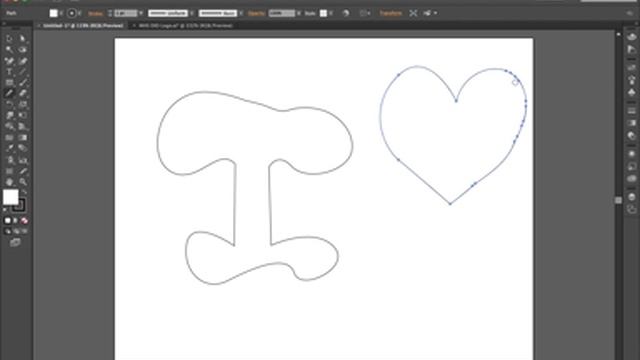Reset default fill and stroke
The width and height of the screenshot is (640, 360).
coord(5,210)
